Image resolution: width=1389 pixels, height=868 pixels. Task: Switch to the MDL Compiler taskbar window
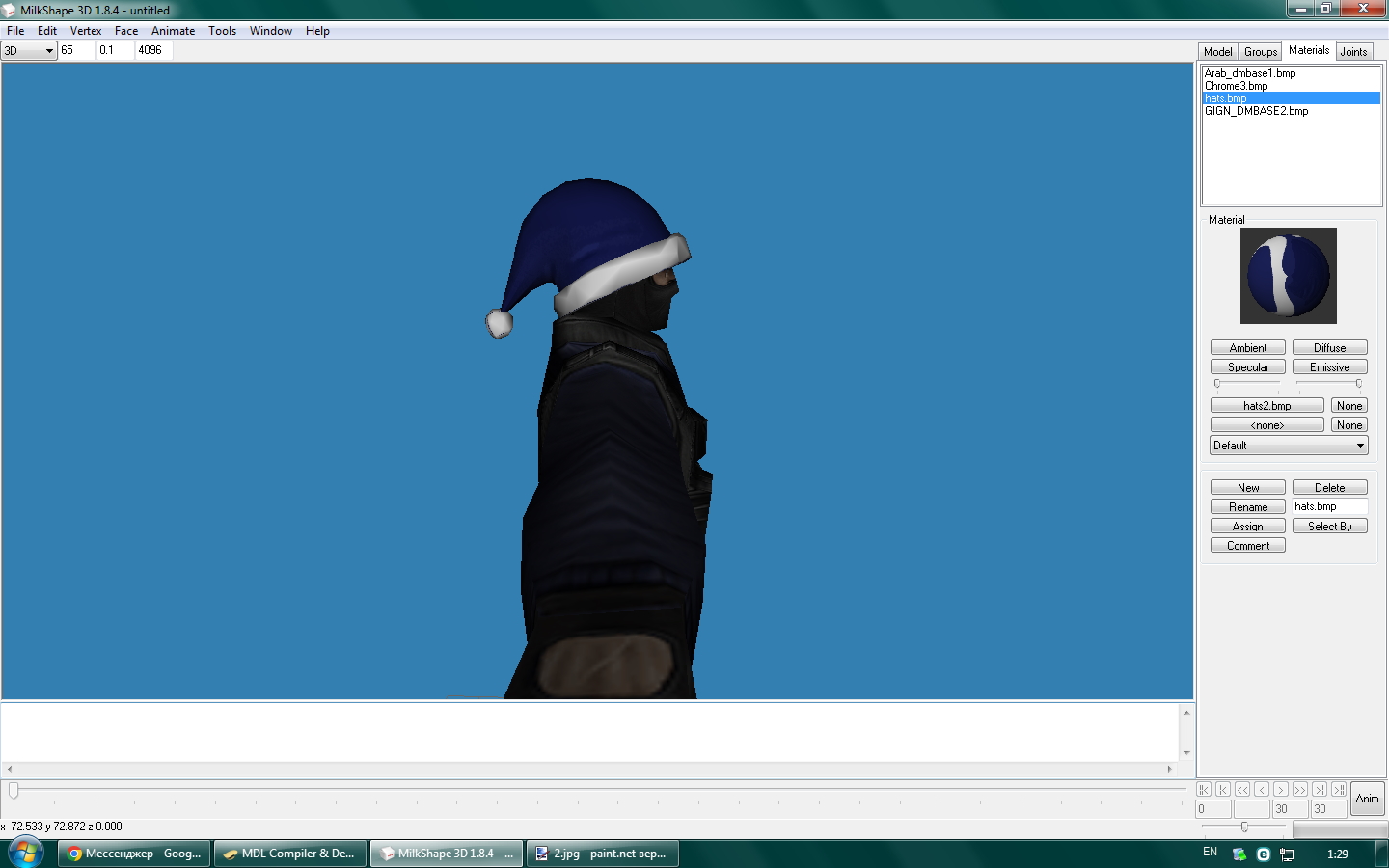[290, 854]
